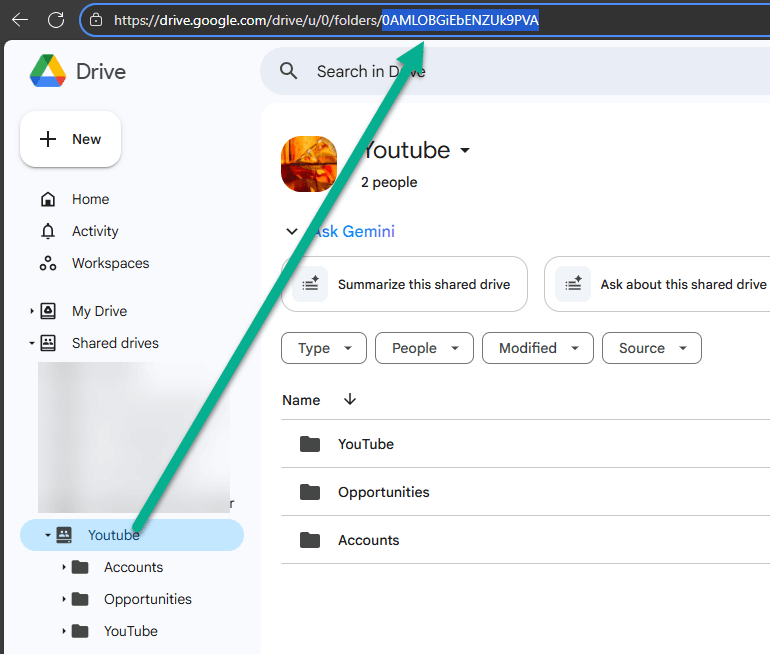Click the Ask Gemini link
This screenshot has height=654, width=770.
coord(354,231)
